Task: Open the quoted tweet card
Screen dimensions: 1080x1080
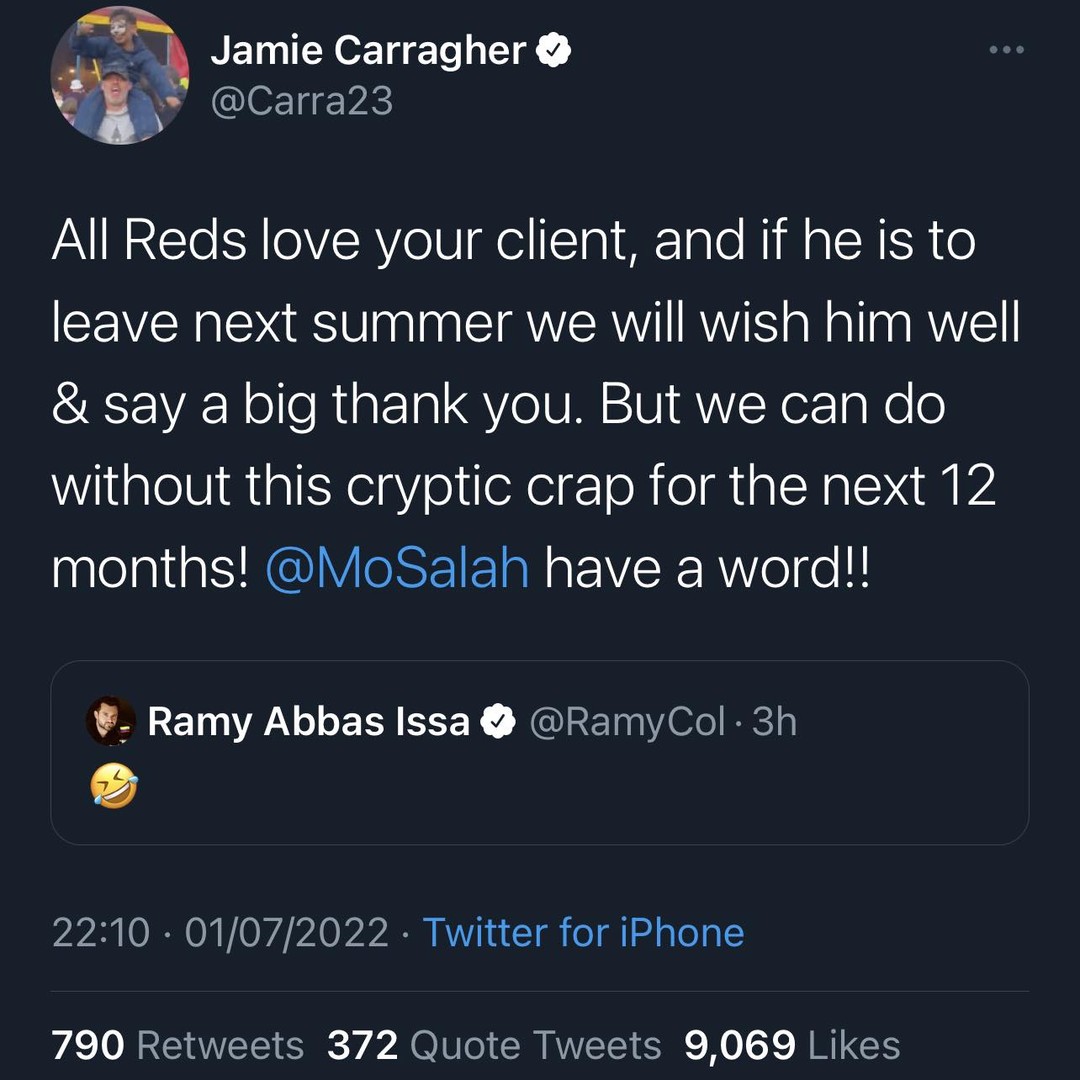Action: coord(539,752)
